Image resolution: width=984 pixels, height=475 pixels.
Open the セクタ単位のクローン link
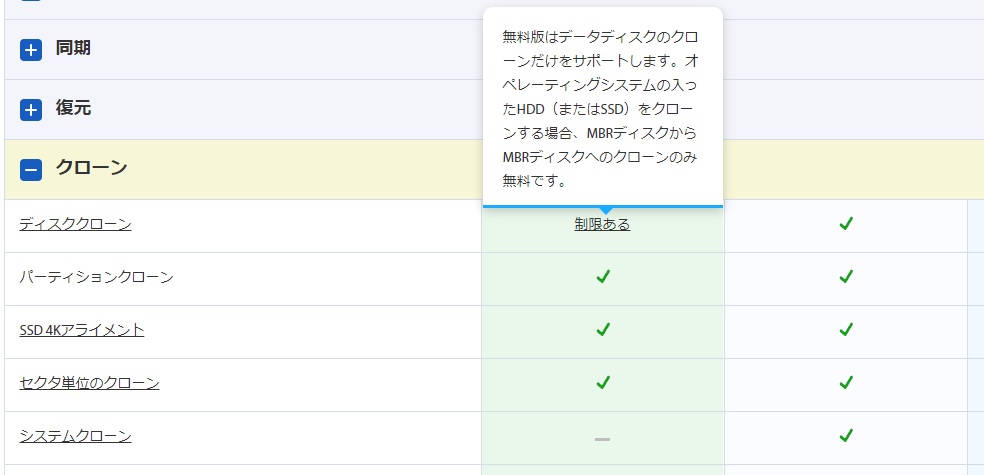[x=89, y=383]
